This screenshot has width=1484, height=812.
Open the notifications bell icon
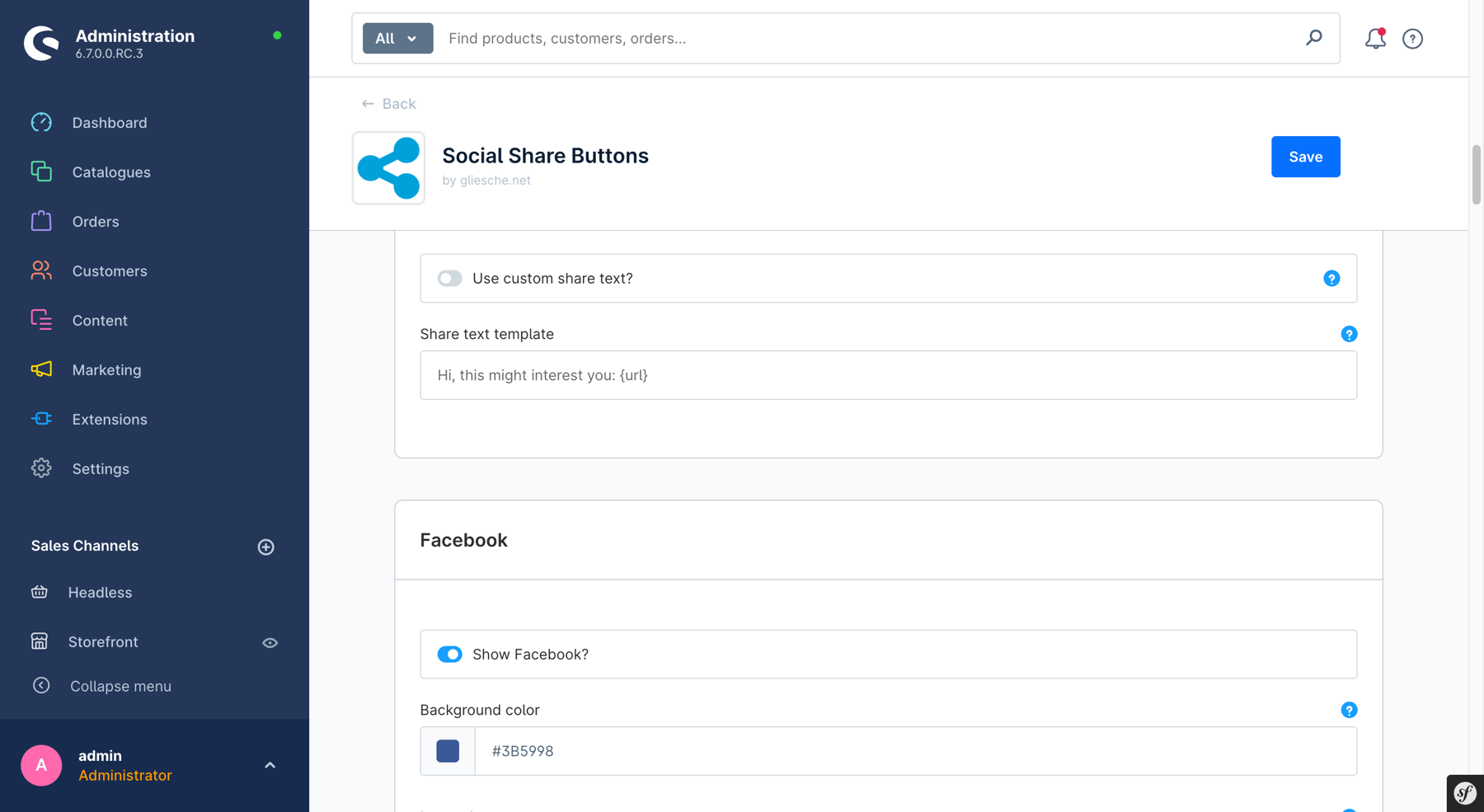pos(1374,39)
